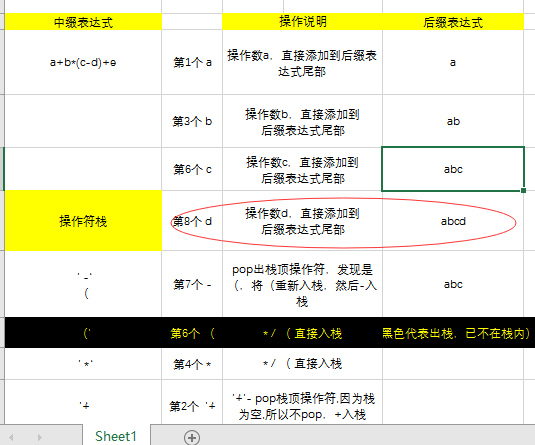The height and width of the screenshot is (445, 535).
Task: Select the '操作数b' description cell
Action: (302, 121)
